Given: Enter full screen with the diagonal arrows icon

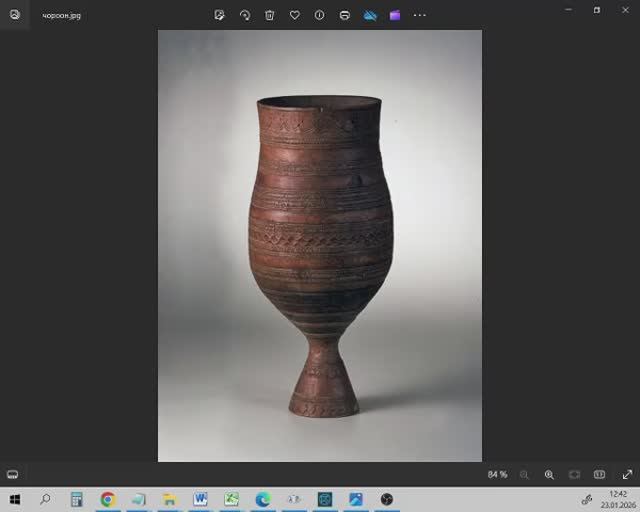Looking at the screenshot, I should coord(627,474).
